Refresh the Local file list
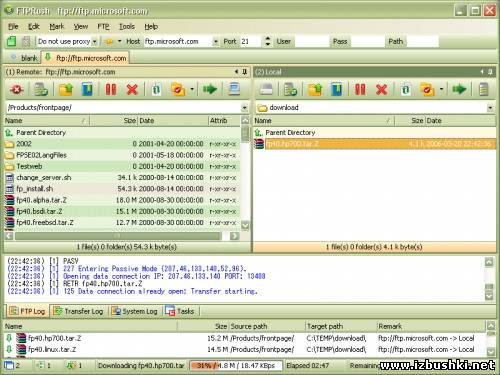This screenshot has width=500, height=375. coord(405,89)
